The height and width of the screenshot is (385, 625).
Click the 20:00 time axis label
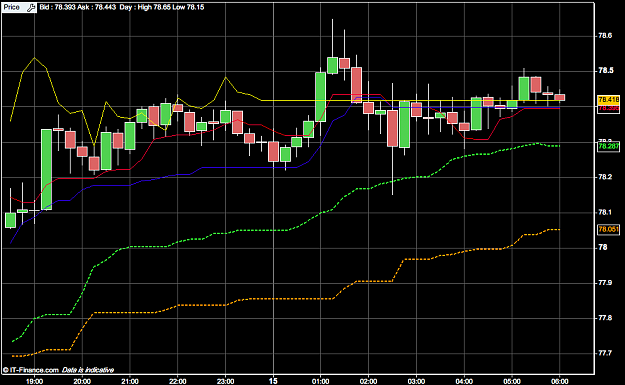tap(82, 381)
